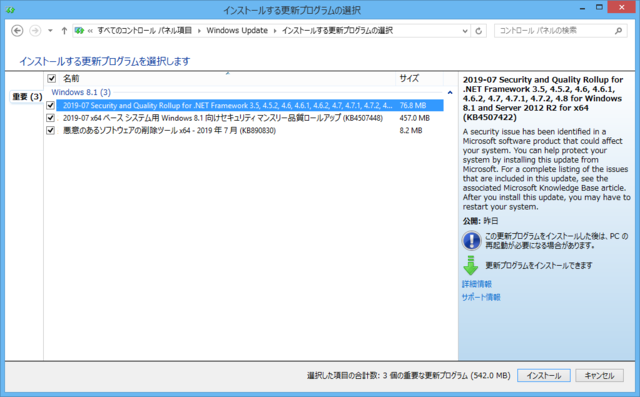Image resolution: width=640 pixels, height=397 pixels.
Task: Click the 76.8 MB size cell
Action: [x=413, y=105]
